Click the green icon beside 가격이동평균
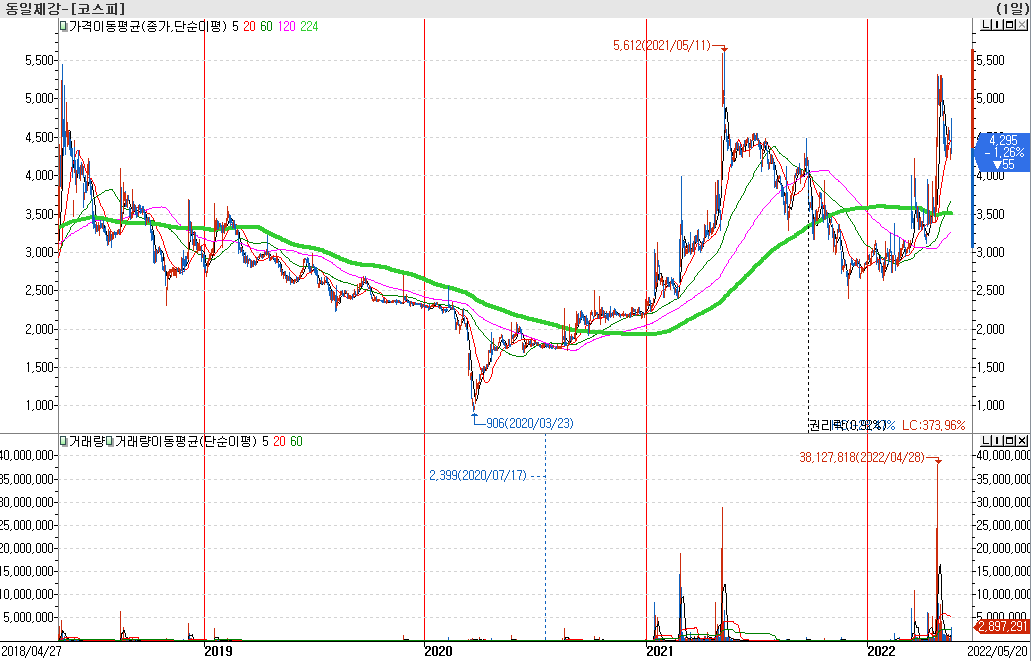Viewport: 1033px width, 661px height. click(x=63, y=26)
